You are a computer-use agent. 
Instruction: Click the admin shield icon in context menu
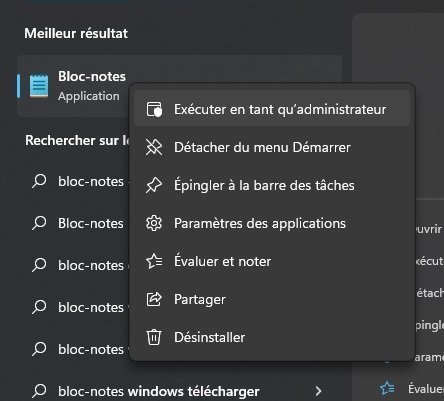tap(154, 109)
